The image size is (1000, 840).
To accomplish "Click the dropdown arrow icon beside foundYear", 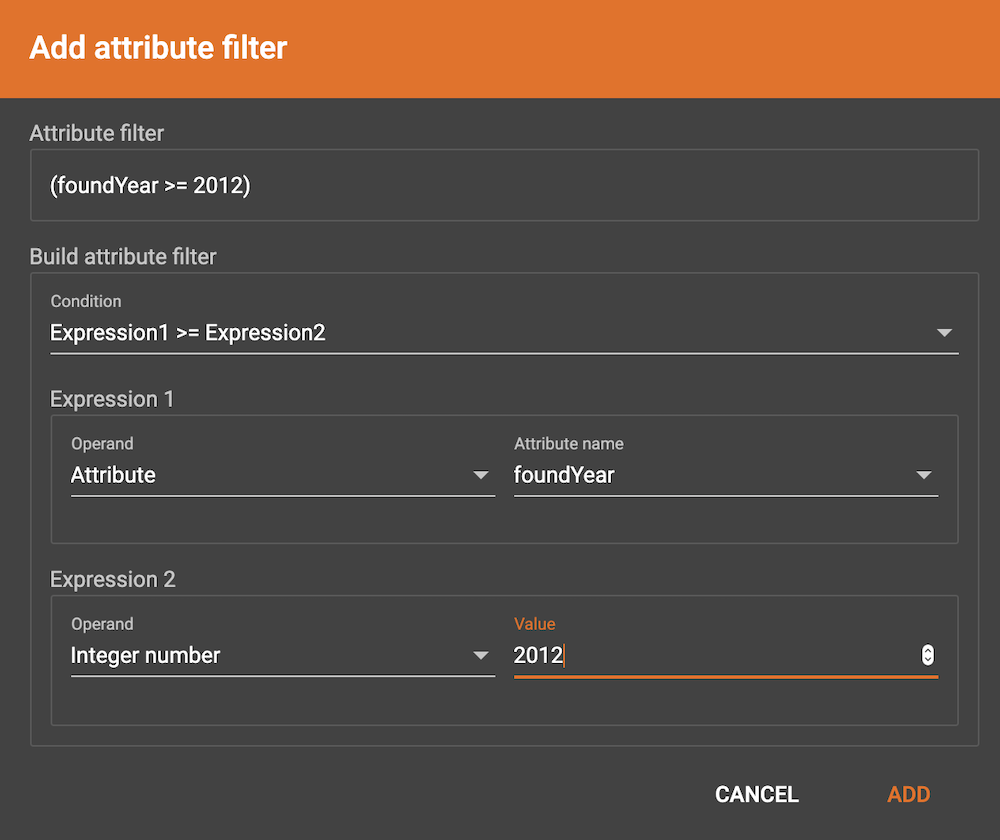I will pyautogui.click(x=924, y=476).
